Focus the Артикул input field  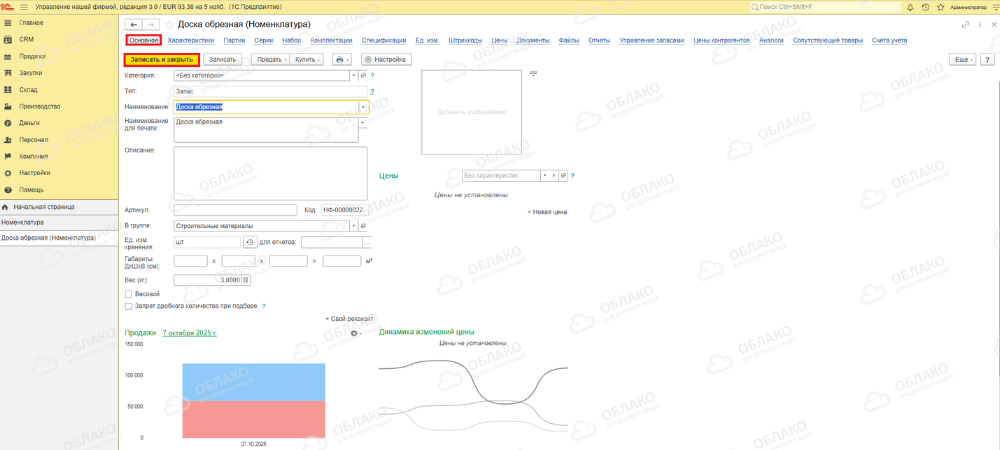(x=236, y=210)
